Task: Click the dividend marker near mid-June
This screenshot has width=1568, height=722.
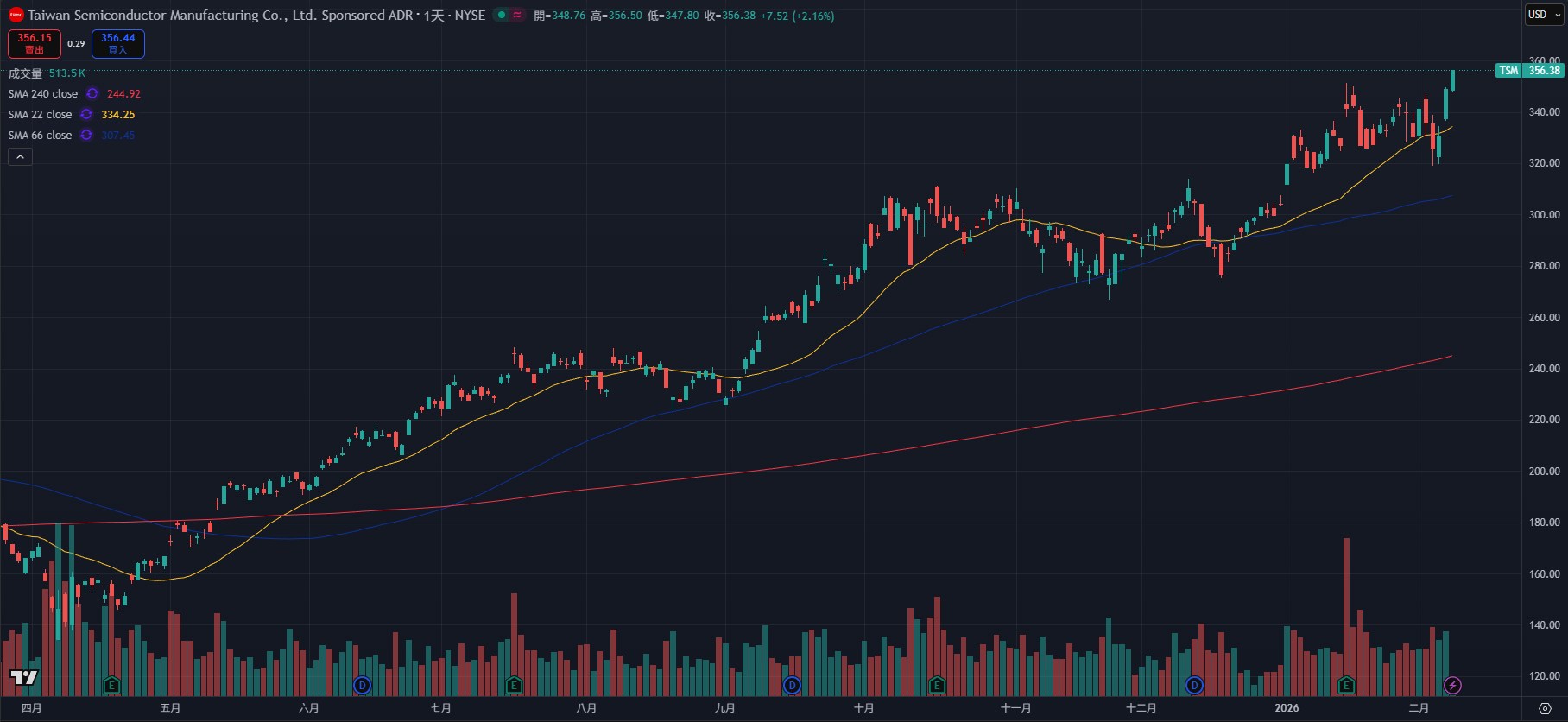Action: pos(362,686)
